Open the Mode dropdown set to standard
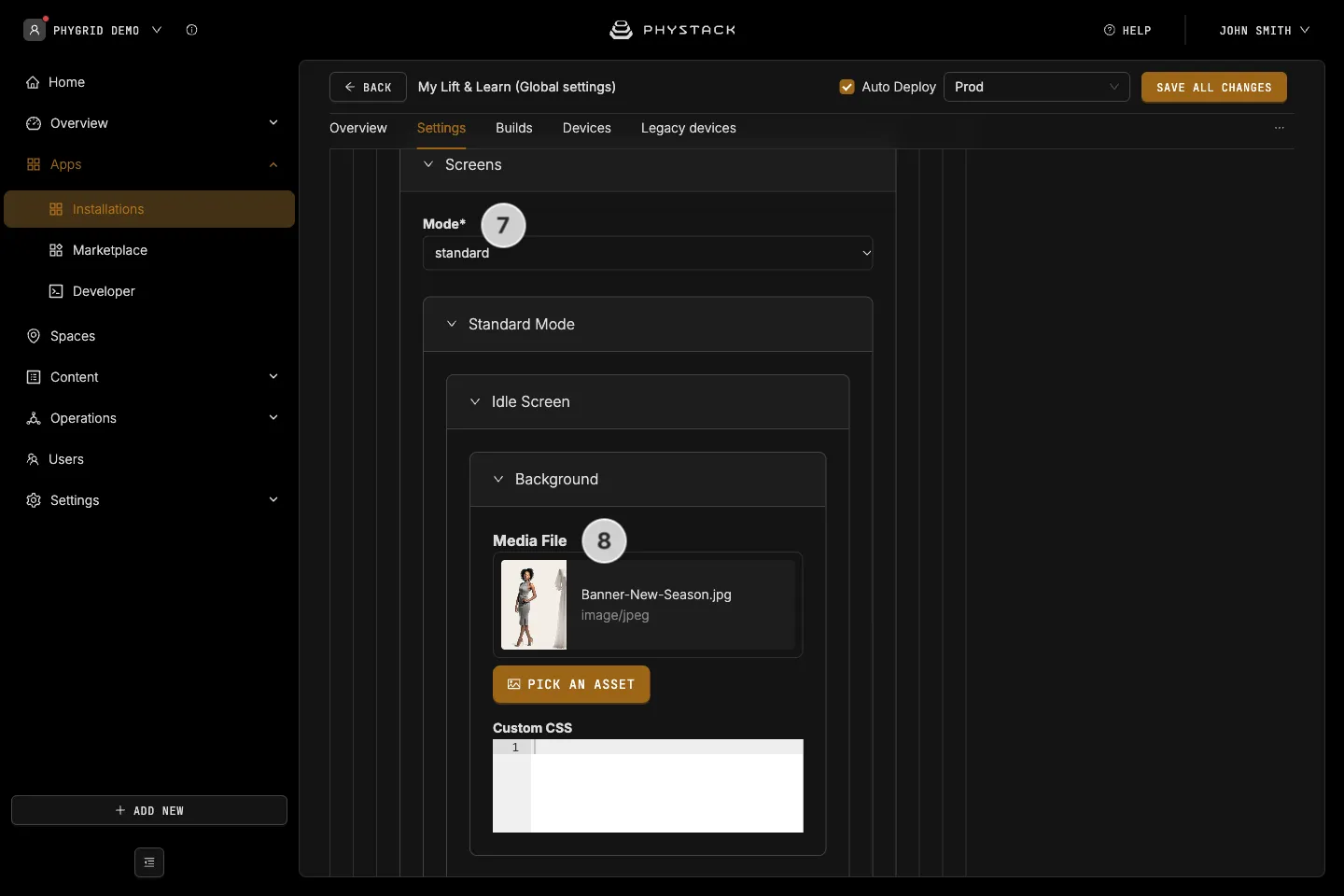The width and height of the screenshot is (1344, 896). pyautogui.click(x=648, y=253)
